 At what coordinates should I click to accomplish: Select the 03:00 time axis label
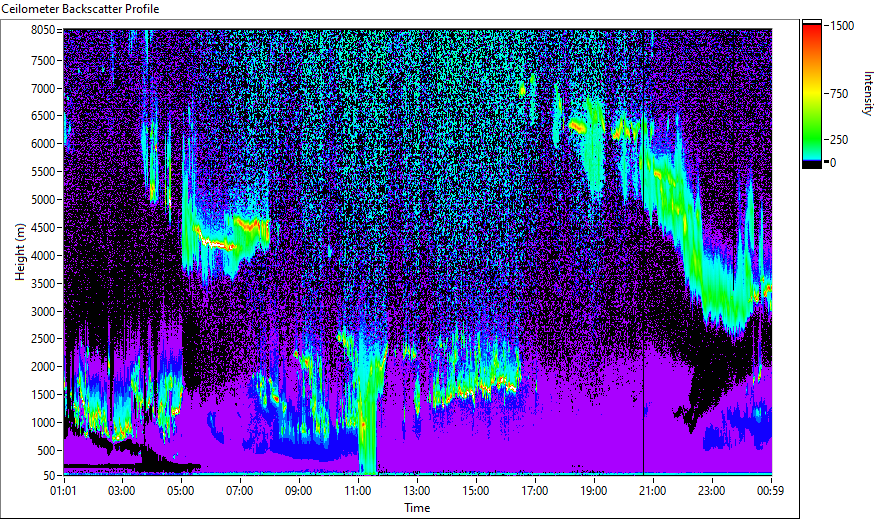point(122,491)
